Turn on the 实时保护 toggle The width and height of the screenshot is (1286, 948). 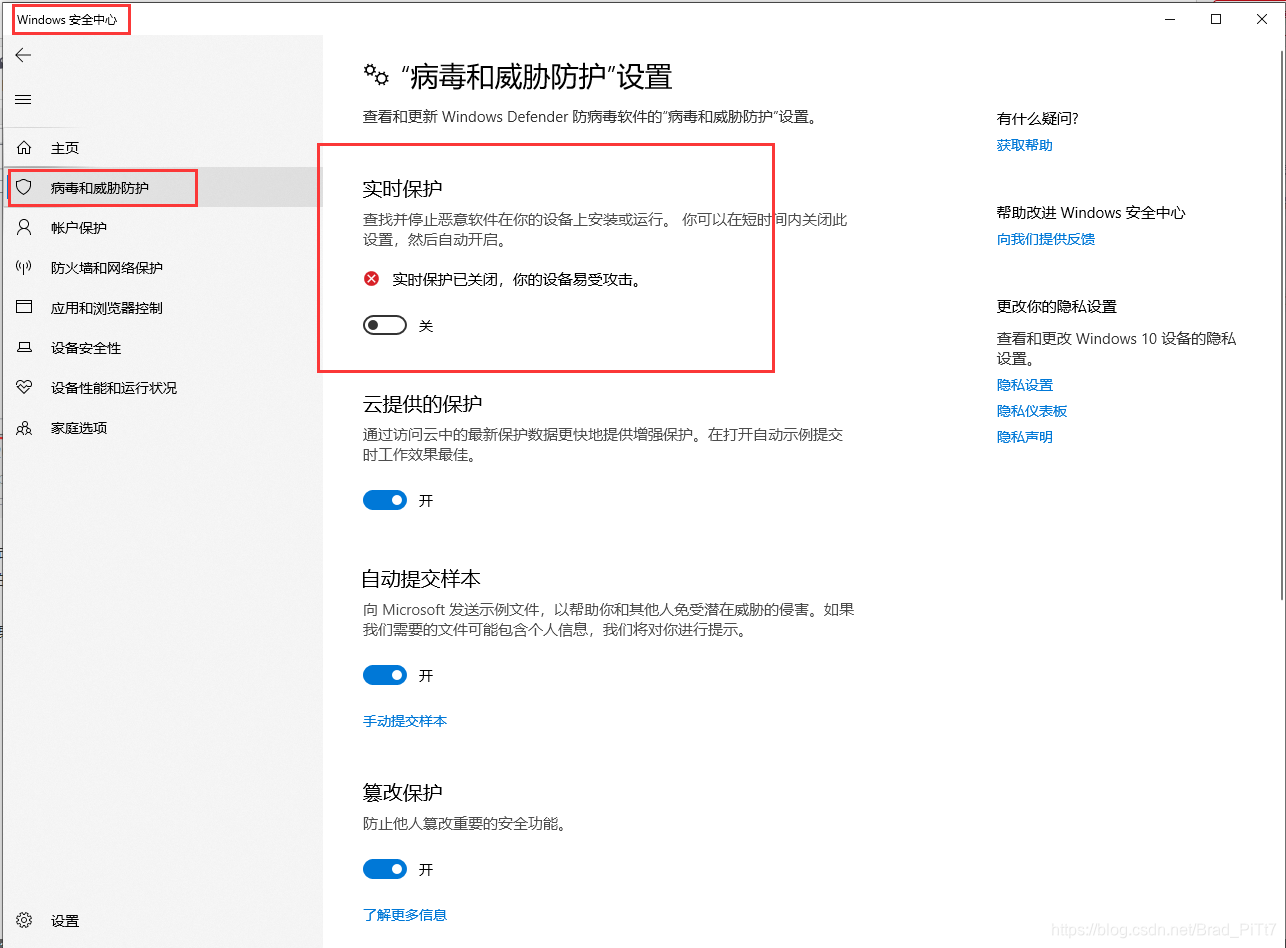tap(385, 325)
